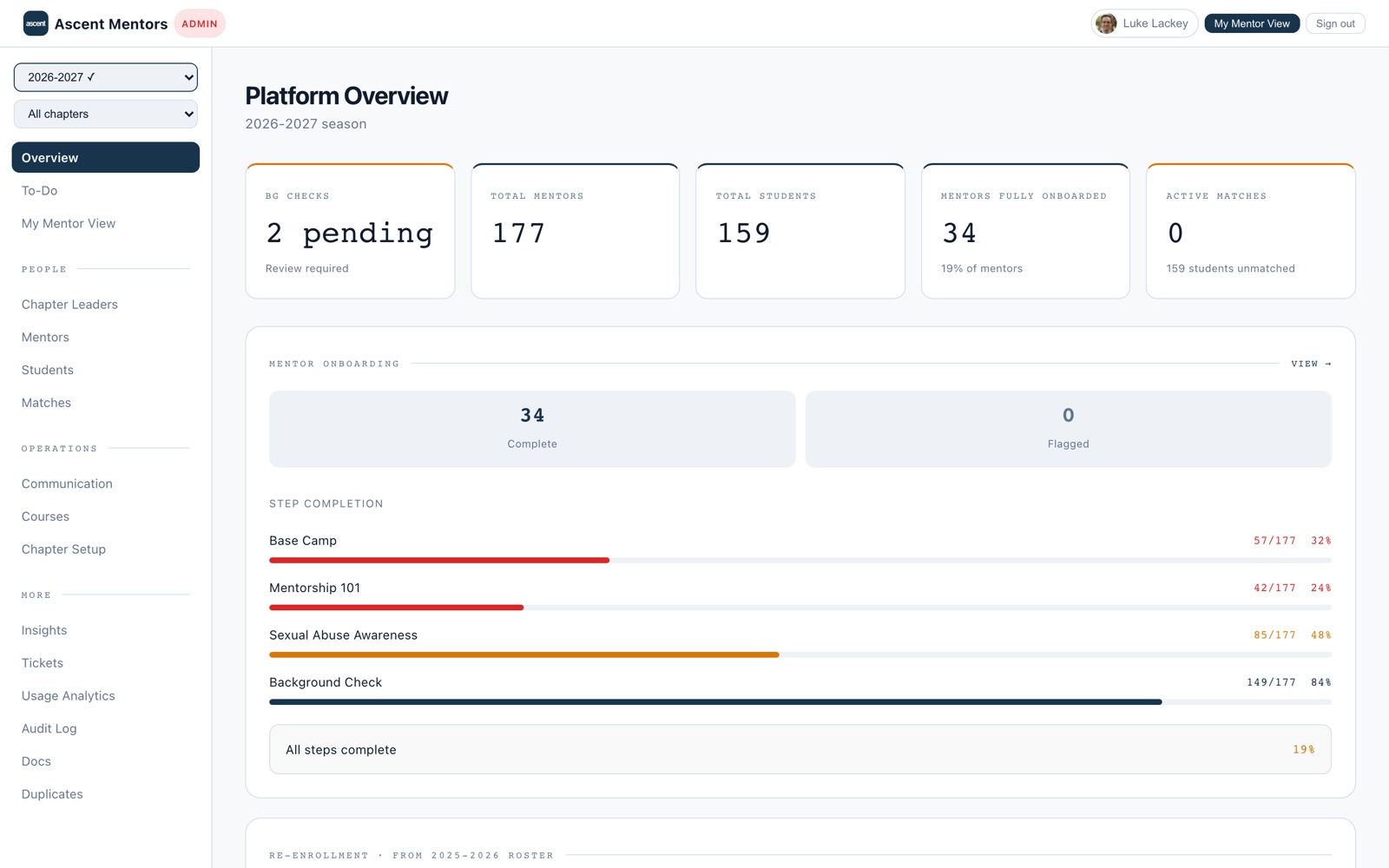The width and height of the screenshot is (1389, 868).
Task: Open the BG Checks pending card
Action: click(350, 231)
